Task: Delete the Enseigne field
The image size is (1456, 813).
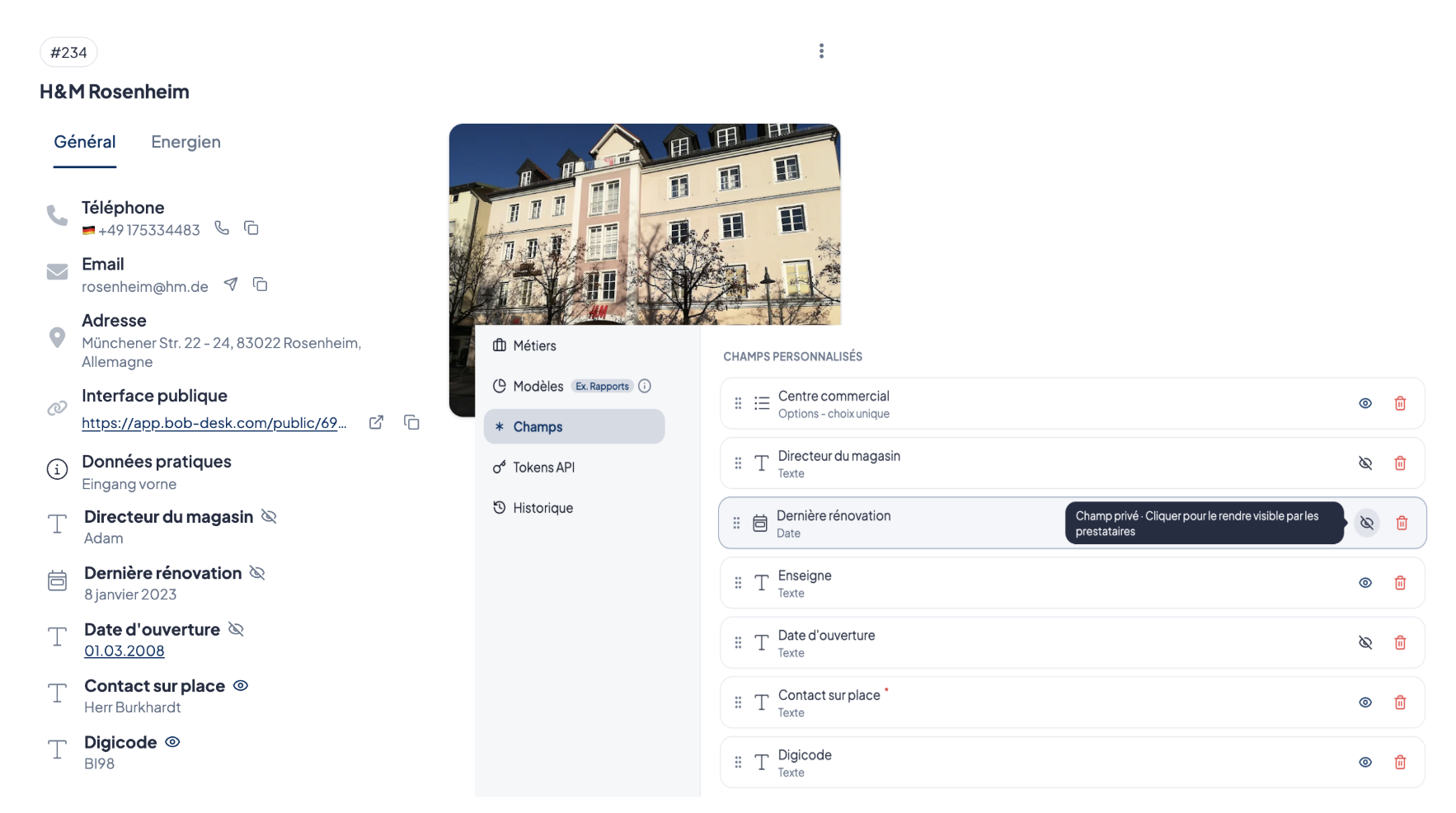Action: tap(1400, 583)
